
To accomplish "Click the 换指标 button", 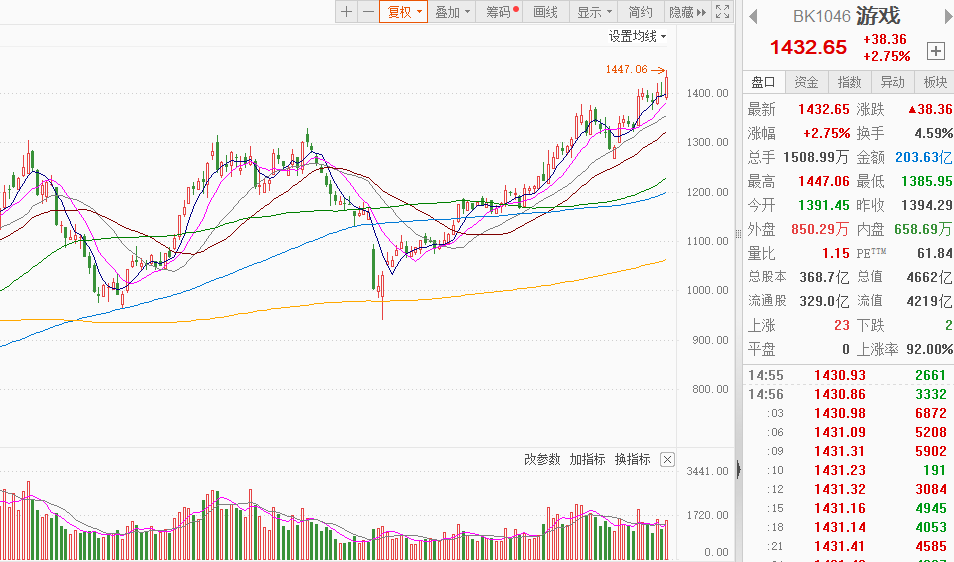I will 632,459.
